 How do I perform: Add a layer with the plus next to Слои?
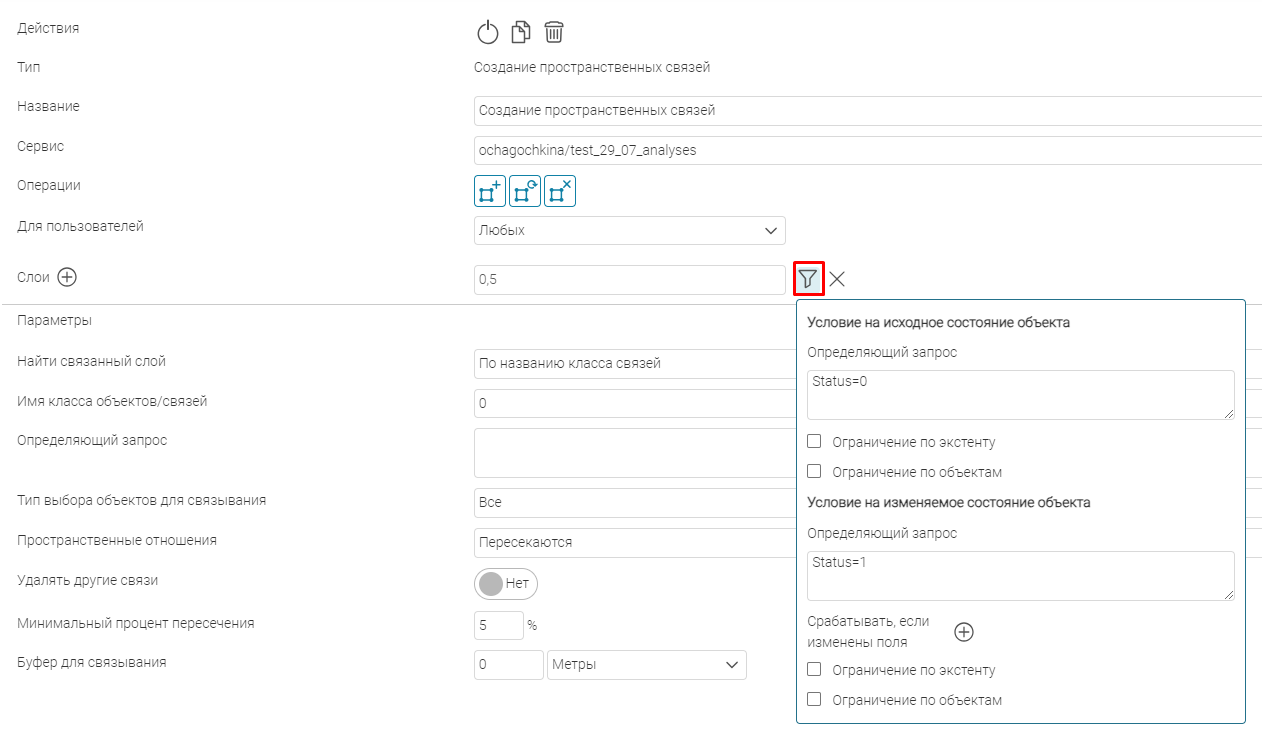(67, 278)
